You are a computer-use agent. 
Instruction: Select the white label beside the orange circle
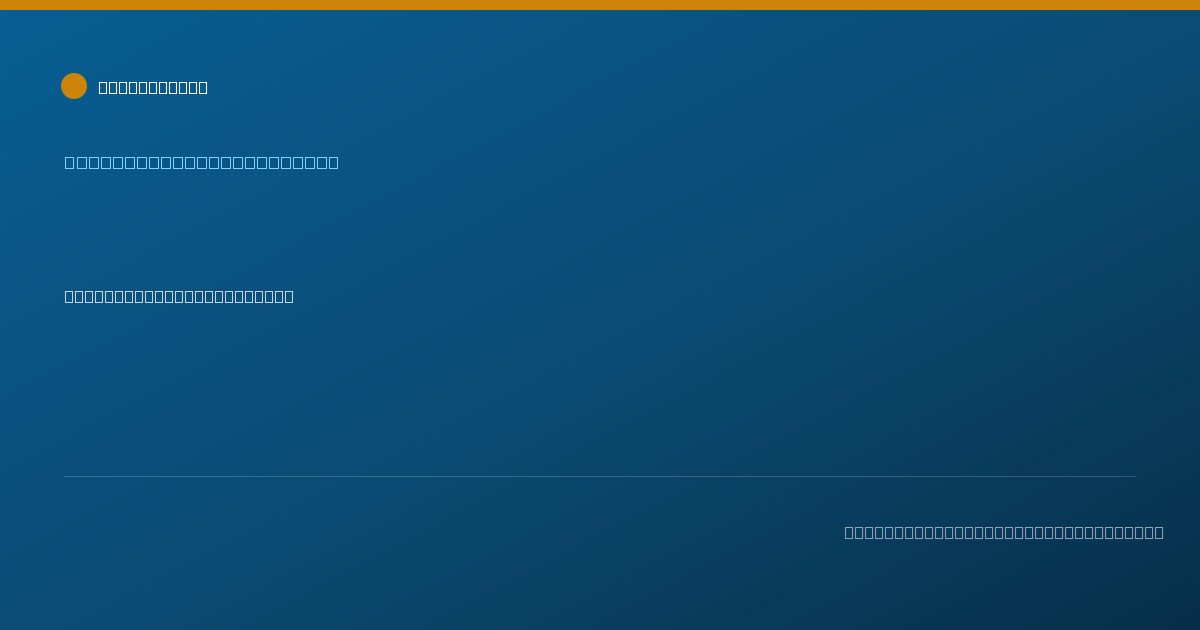point(153,87)
